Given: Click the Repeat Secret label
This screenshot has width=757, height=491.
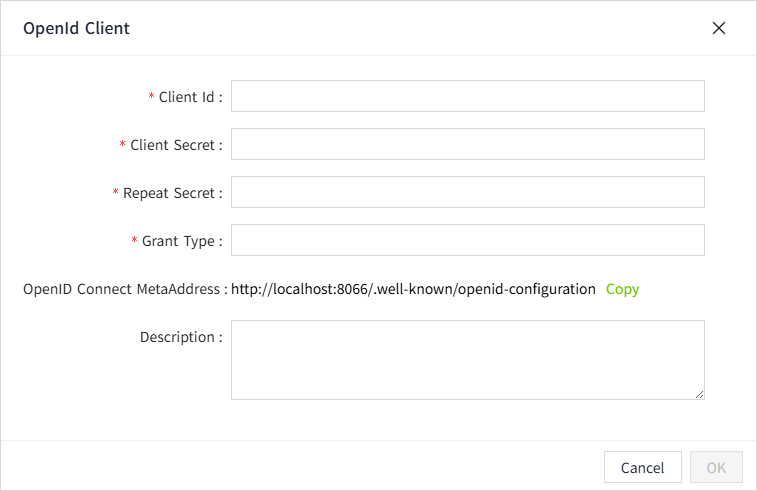Looking at the screenshot, I should (x=171, y=193).
